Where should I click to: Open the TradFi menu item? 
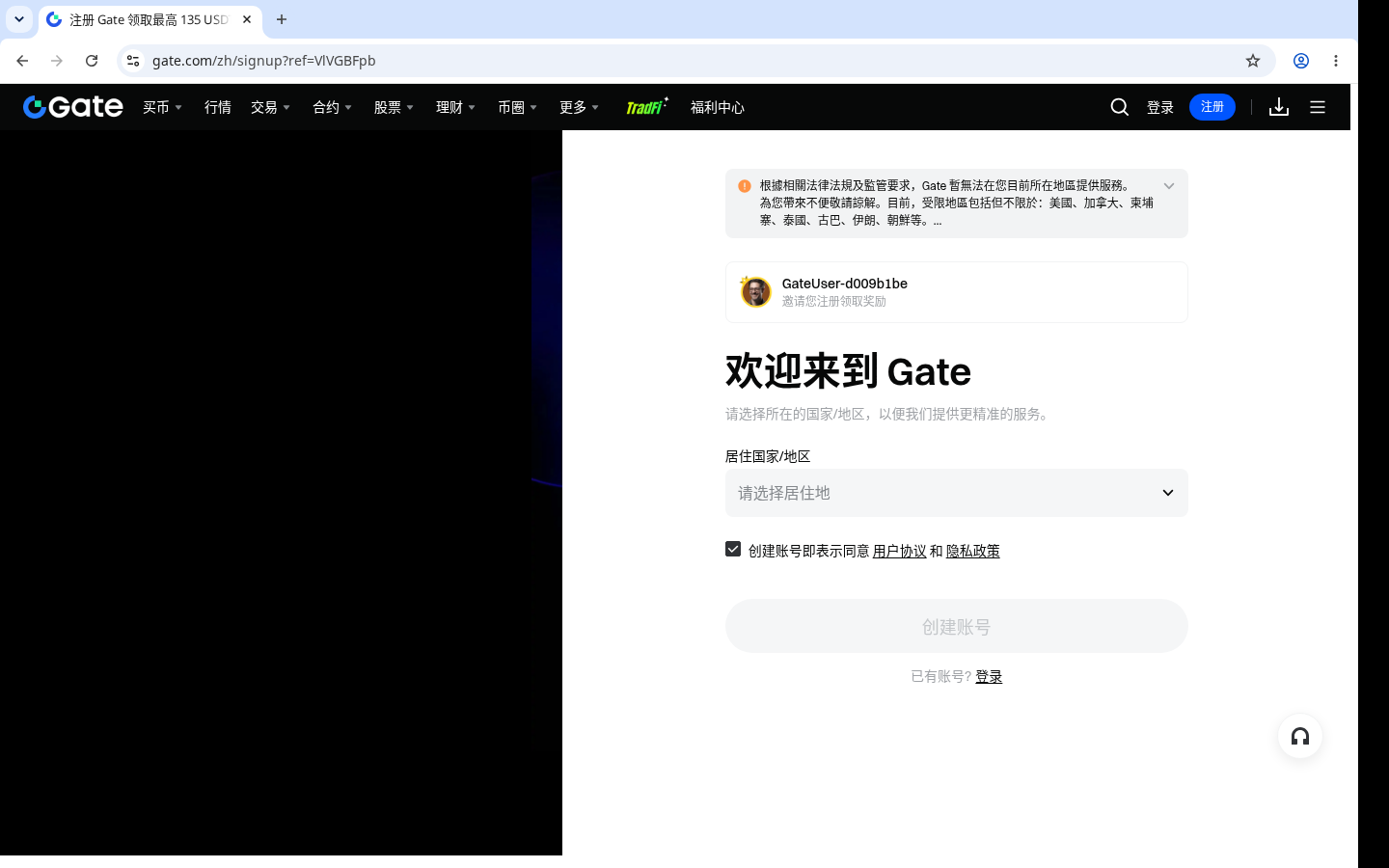click(x=647, y=106)
